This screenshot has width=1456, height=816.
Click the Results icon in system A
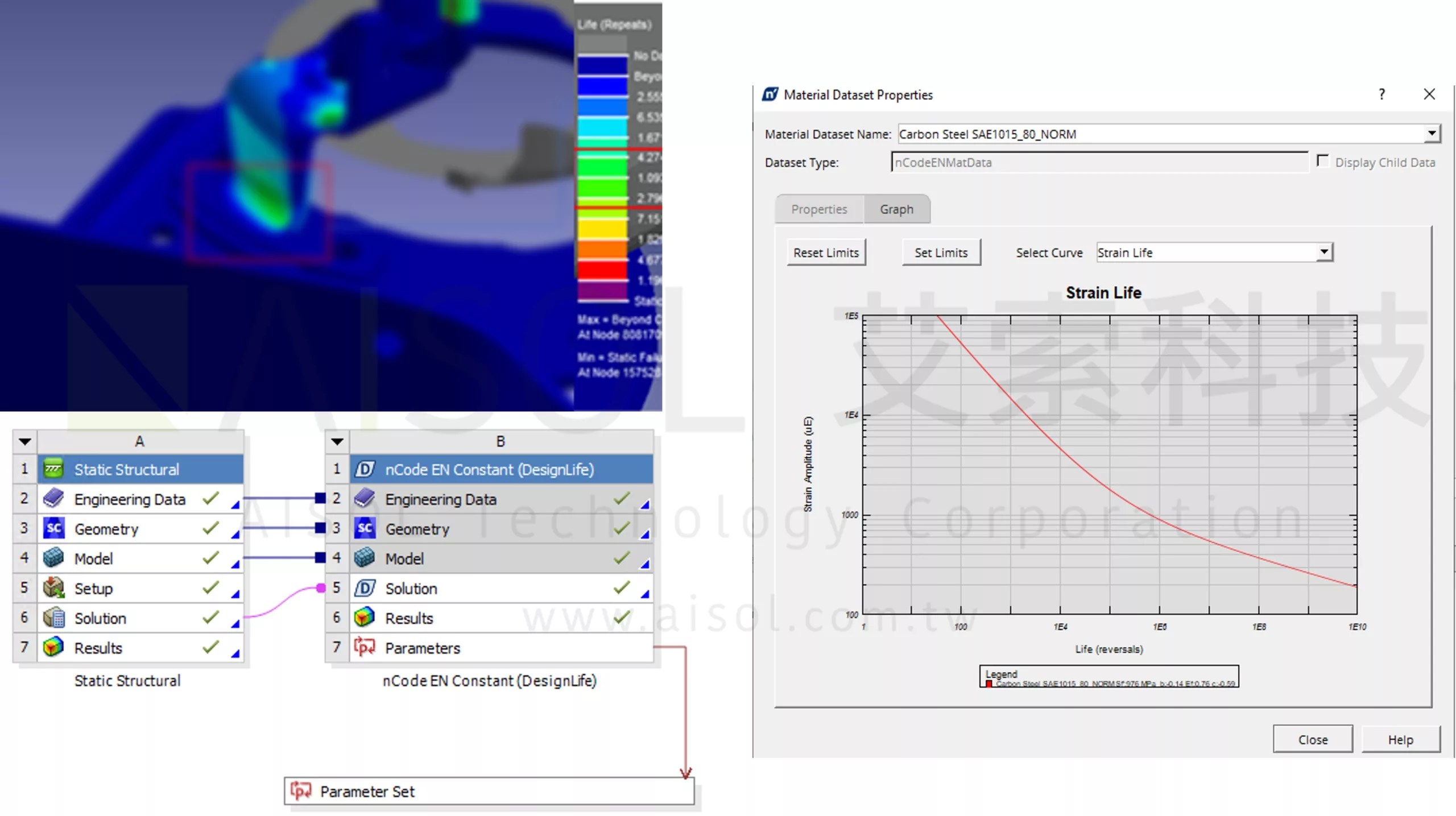pos(53,647)
